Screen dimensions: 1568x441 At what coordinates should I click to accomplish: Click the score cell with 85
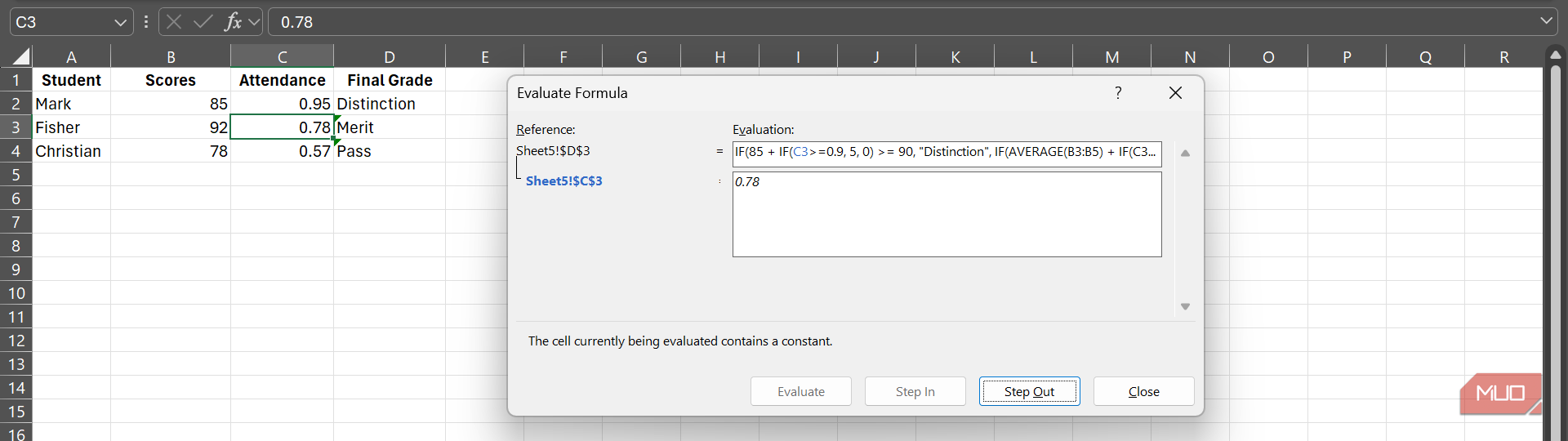click(x=171, y=104)
